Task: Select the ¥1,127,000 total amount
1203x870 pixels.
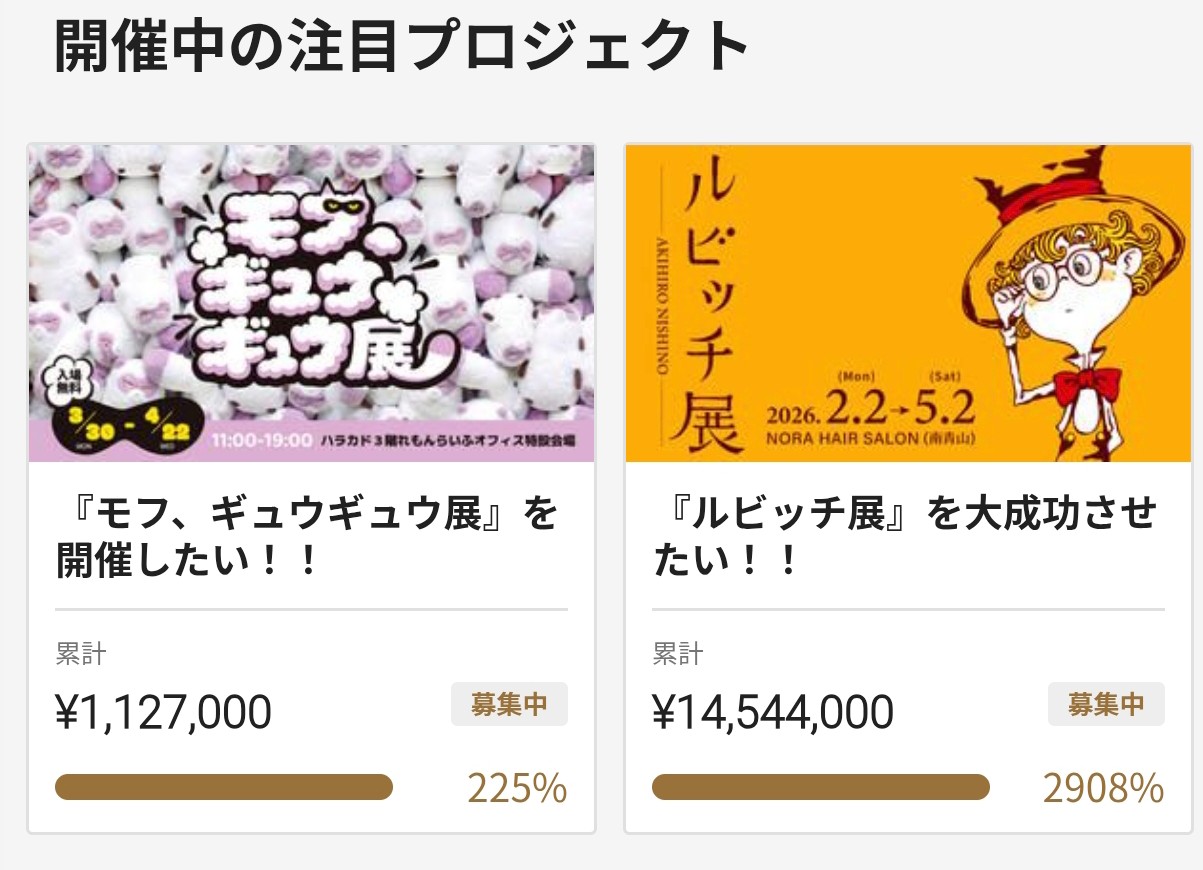Action: pyautogui.click(x=163, y=713)
